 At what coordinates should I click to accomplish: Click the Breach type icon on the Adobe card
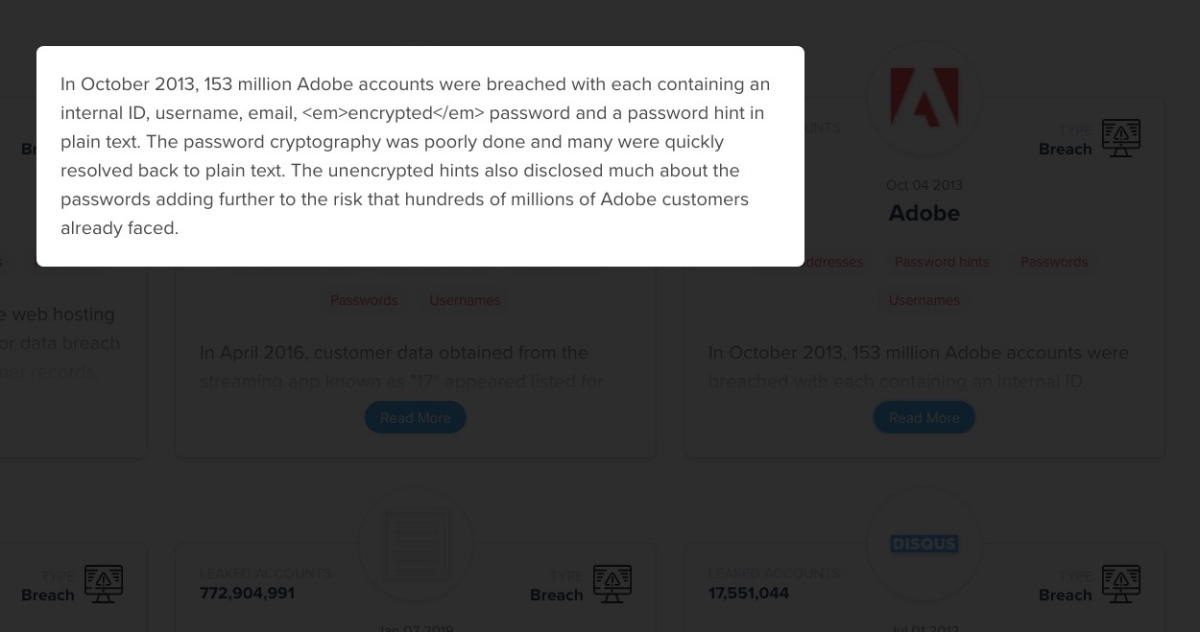pos(1120,138)
